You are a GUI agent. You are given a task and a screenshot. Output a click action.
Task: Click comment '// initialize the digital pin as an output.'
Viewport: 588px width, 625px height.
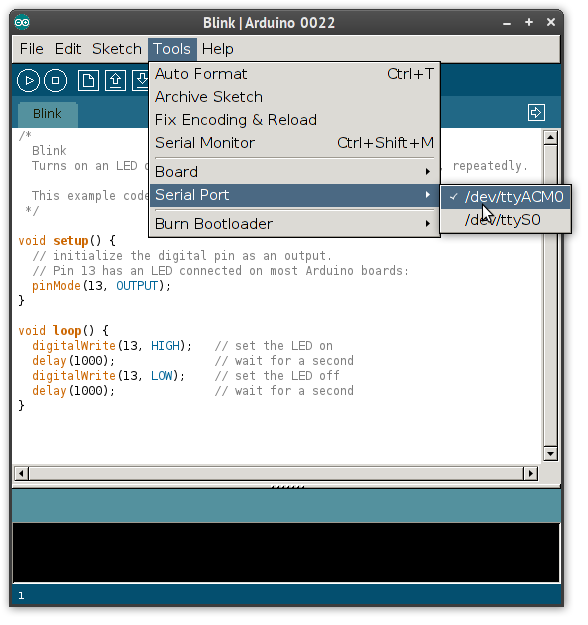point(182,256)
